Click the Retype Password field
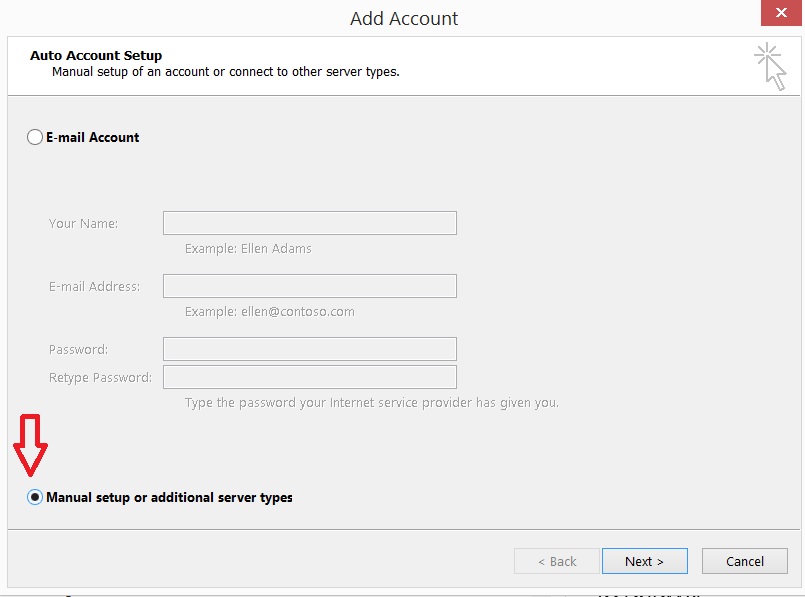Screen dimensions: 805x597 (x=308, y=377)
